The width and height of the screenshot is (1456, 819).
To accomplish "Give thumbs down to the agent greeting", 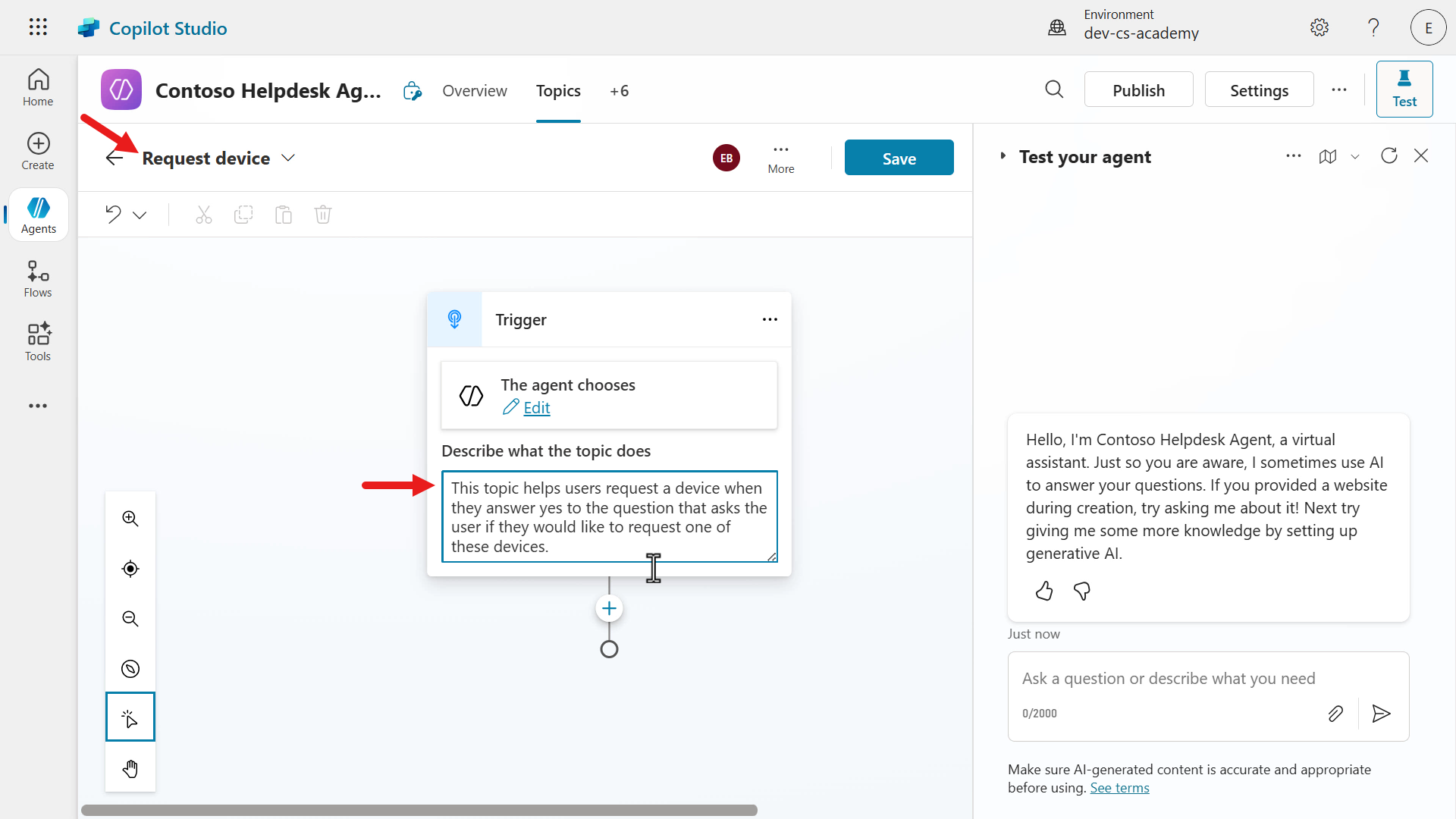I will 1082,591.
